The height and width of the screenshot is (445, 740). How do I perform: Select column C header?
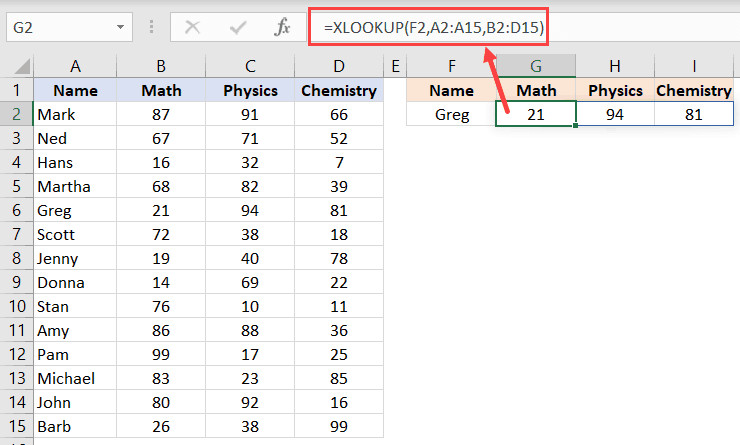[250, 66]
